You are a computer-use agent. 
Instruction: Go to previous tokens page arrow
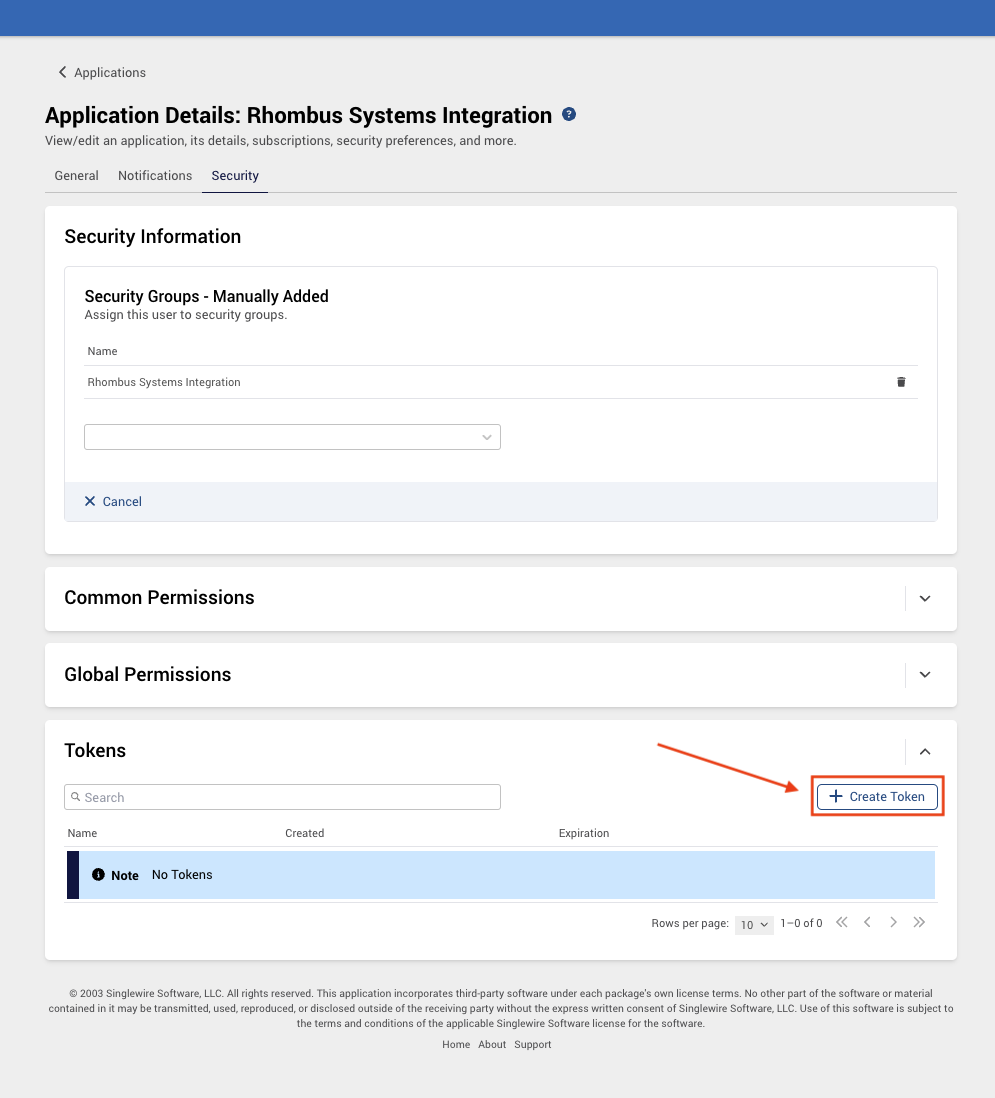tap(868, 922)
